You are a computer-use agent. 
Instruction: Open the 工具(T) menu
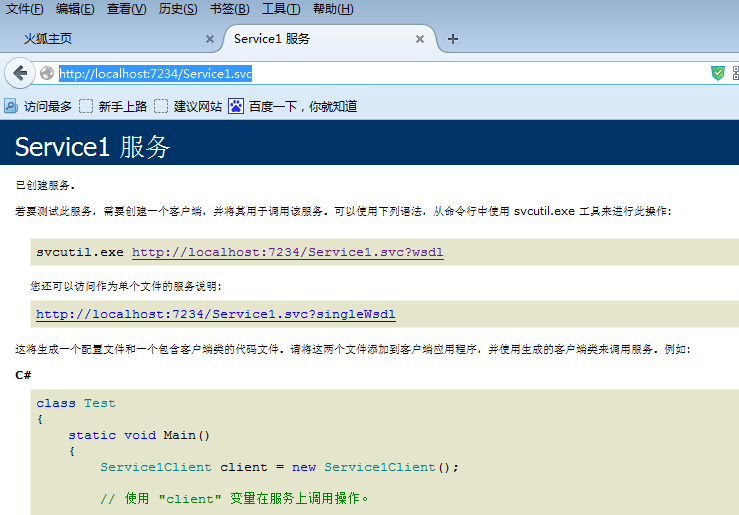point(281,9)
